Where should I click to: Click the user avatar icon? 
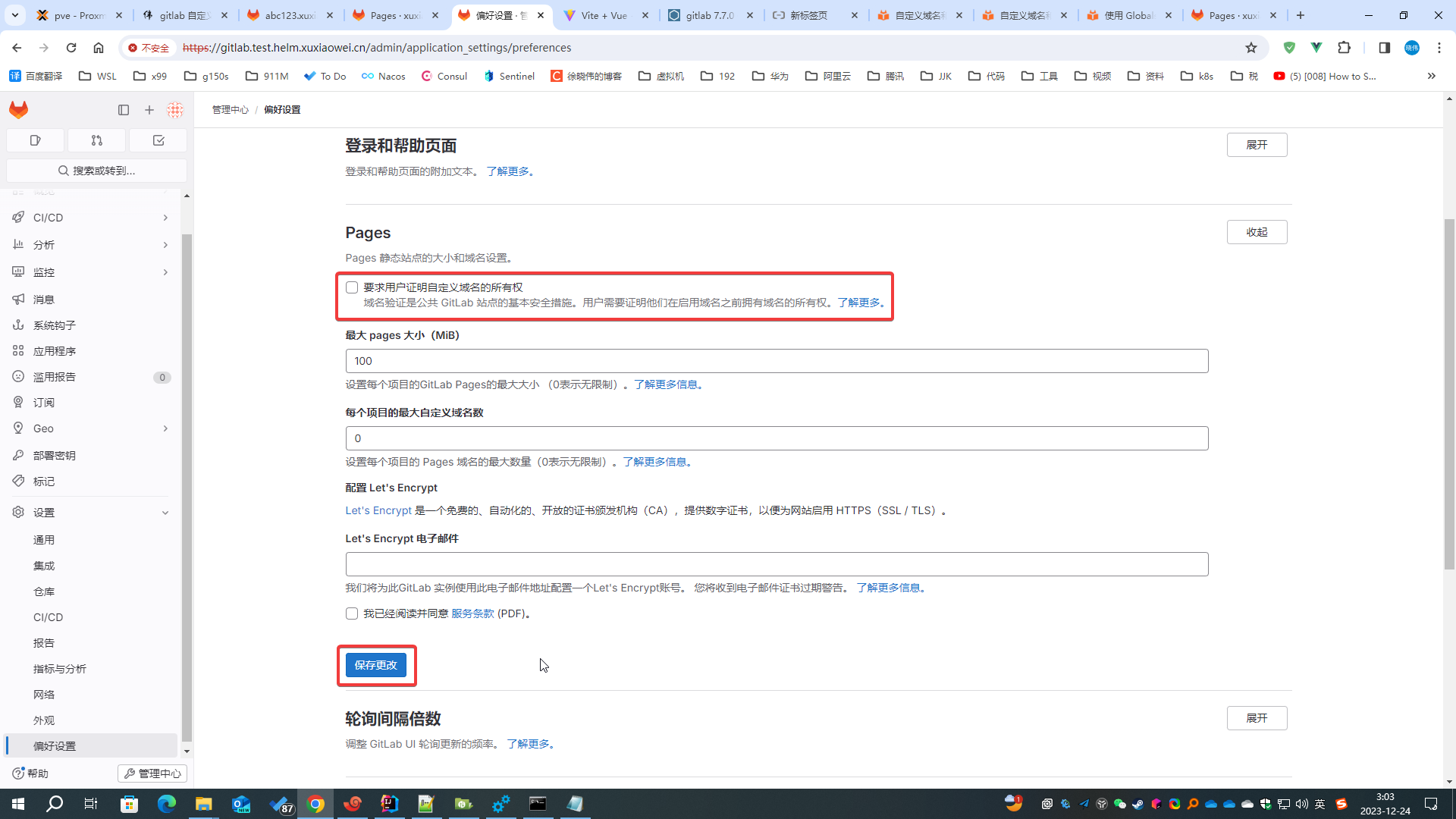tap(175, 110)
